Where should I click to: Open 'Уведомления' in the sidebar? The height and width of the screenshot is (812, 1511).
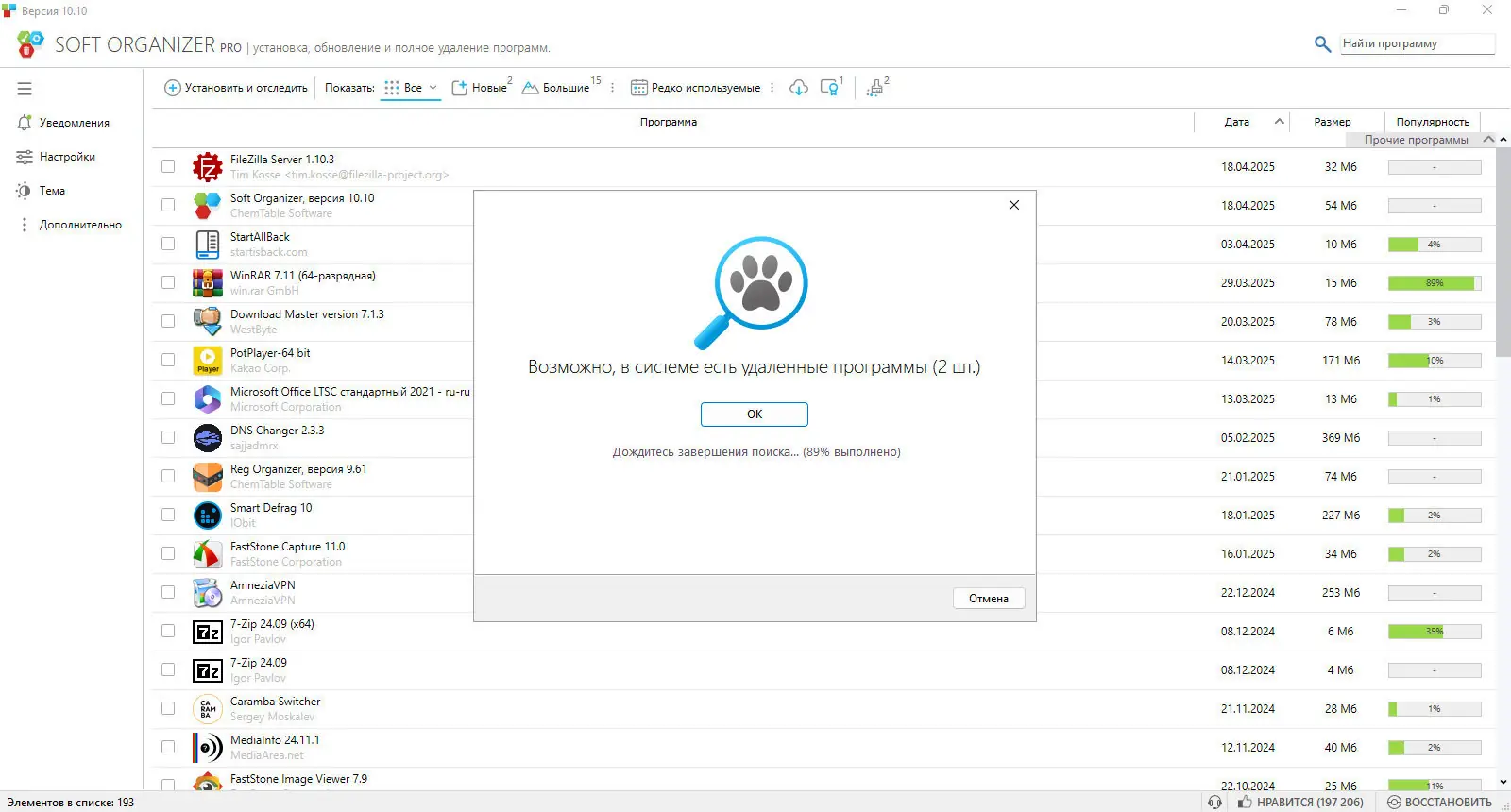tap(63, 123)
